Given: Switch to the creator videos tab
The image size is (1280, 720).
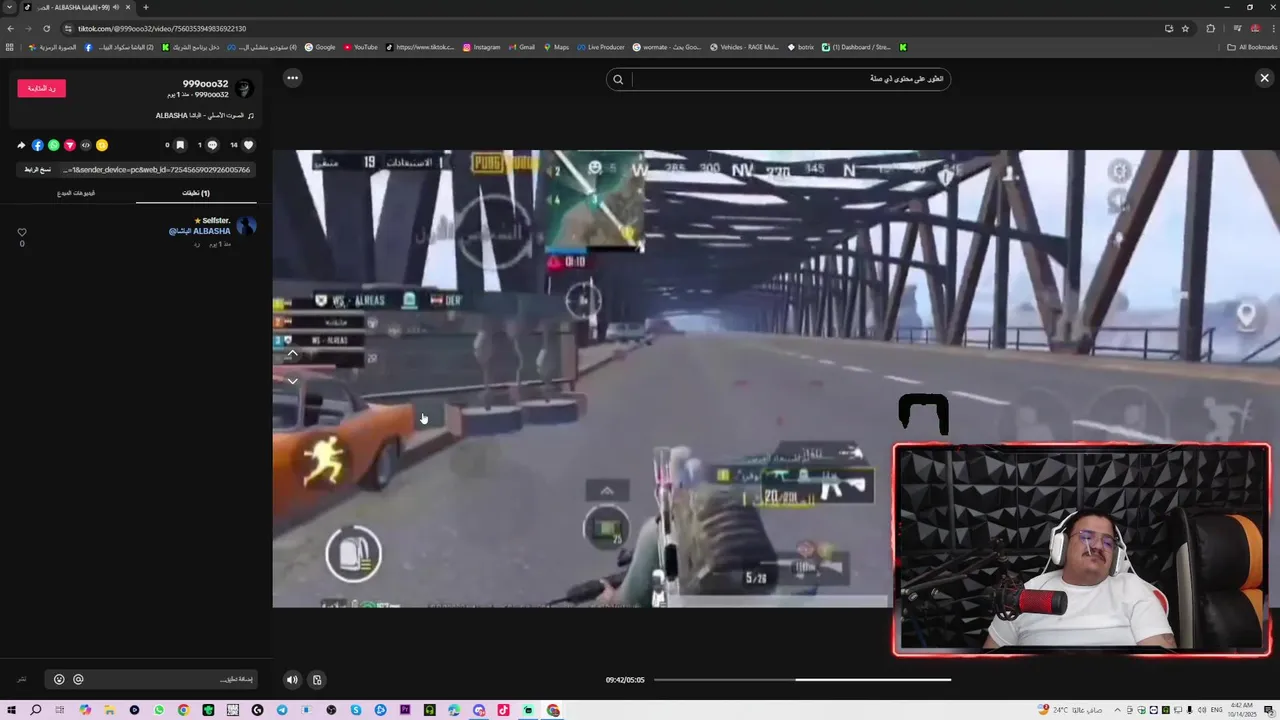Looking at the screenshot, I should 76,193.
